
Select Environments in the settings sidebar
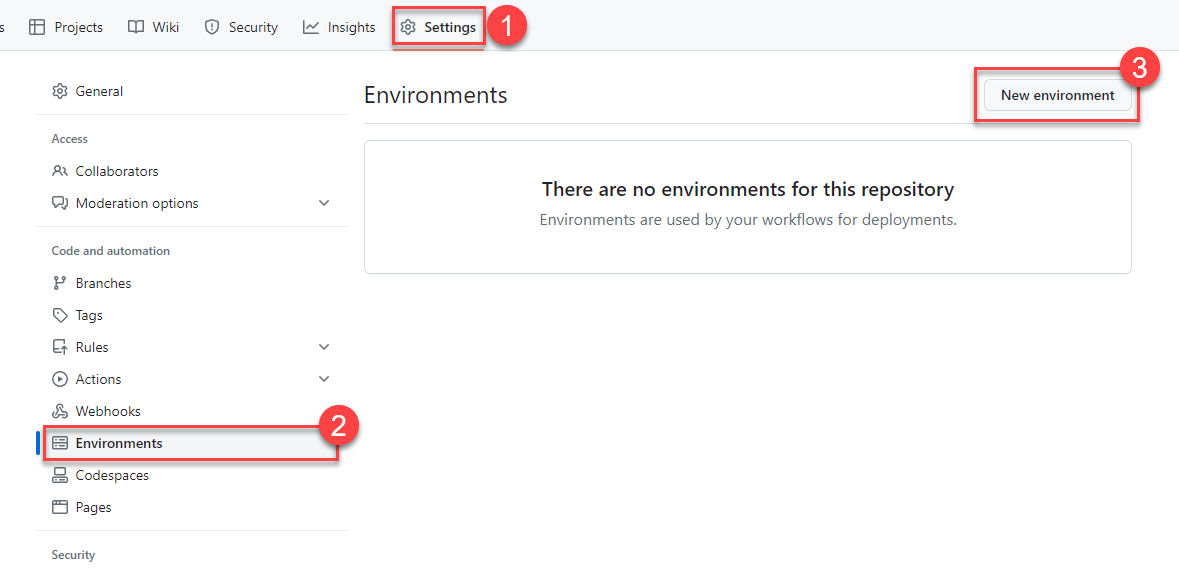click(118, 443)
